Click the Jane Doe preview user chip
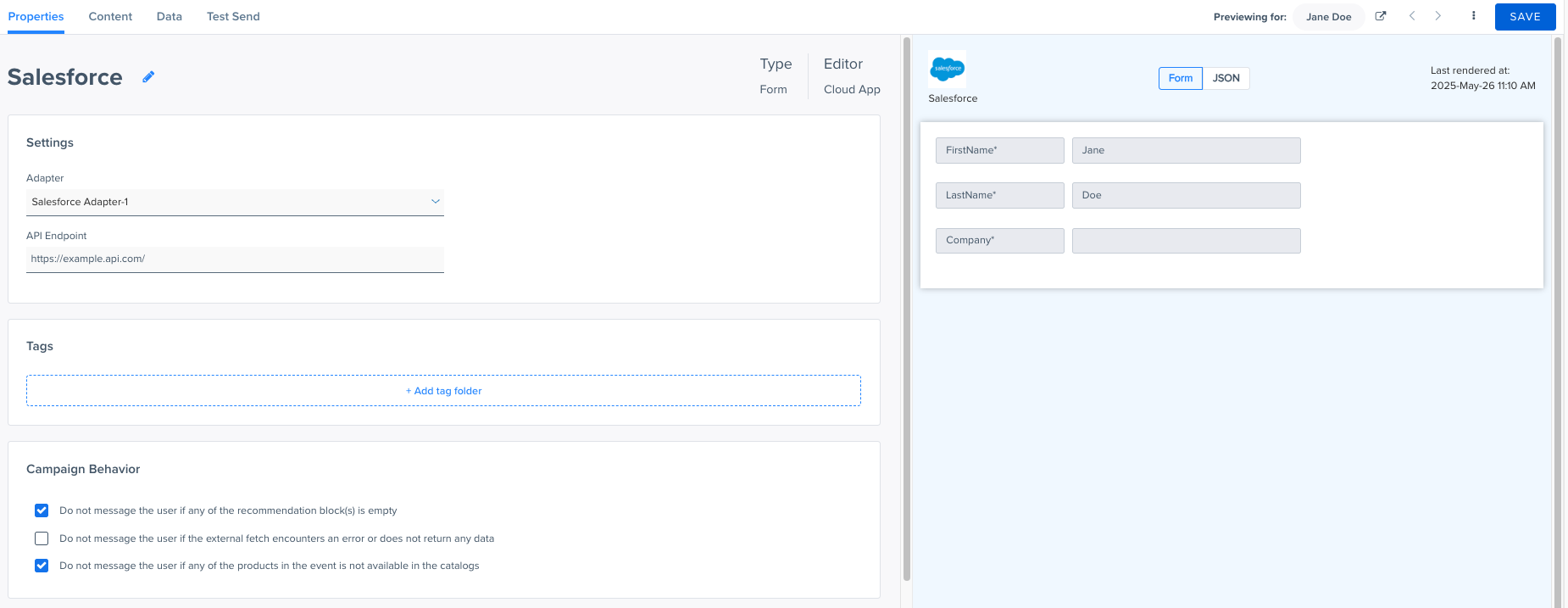 coord(1329,16)
